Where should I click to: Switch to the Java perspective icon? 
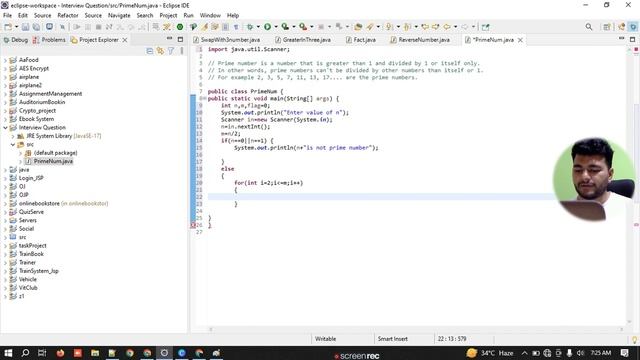pos(622,27)
